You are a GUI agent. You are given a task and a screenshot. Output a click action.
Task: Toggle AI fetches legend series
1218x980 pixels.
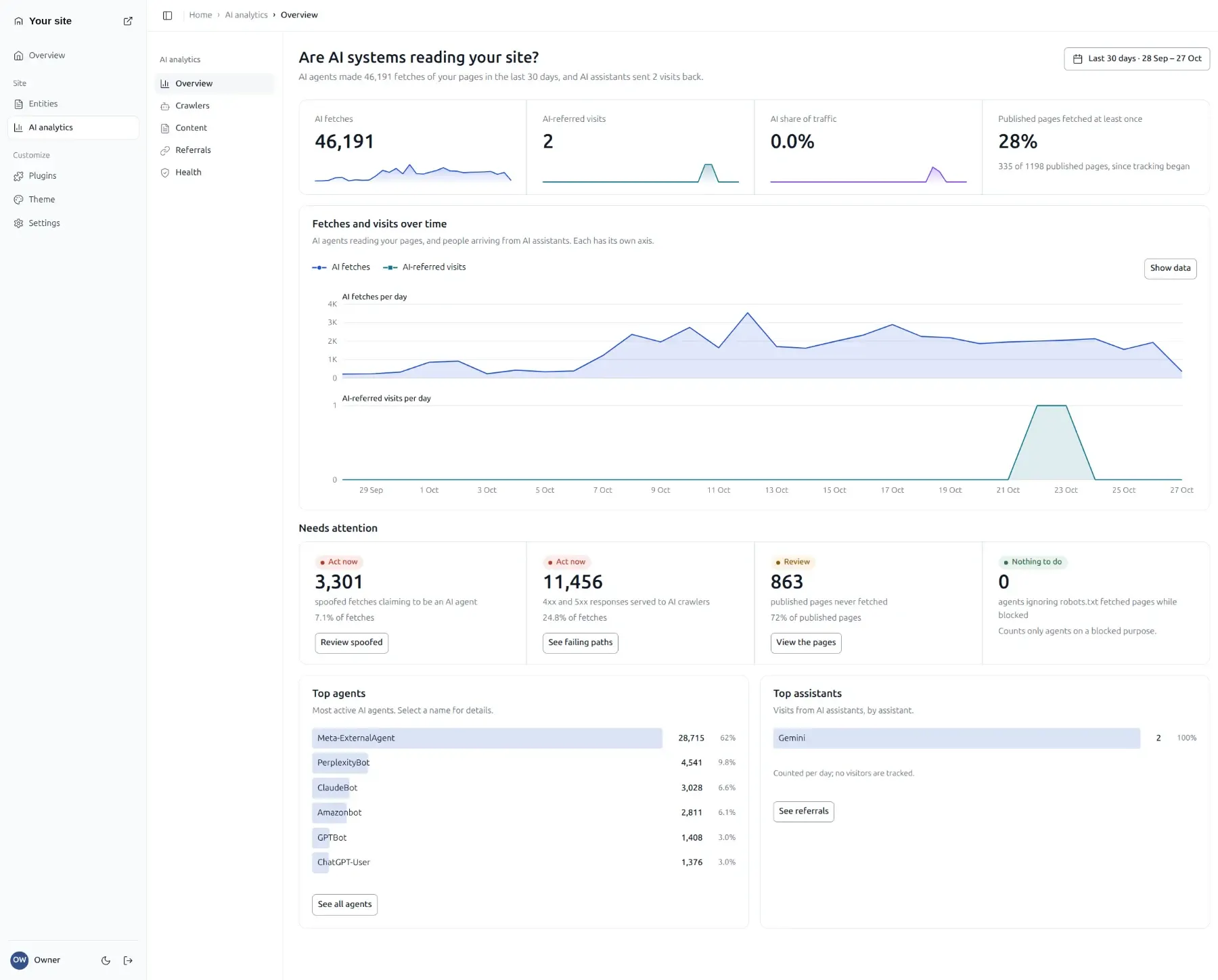pyautogui.click(x=341, y=267)
